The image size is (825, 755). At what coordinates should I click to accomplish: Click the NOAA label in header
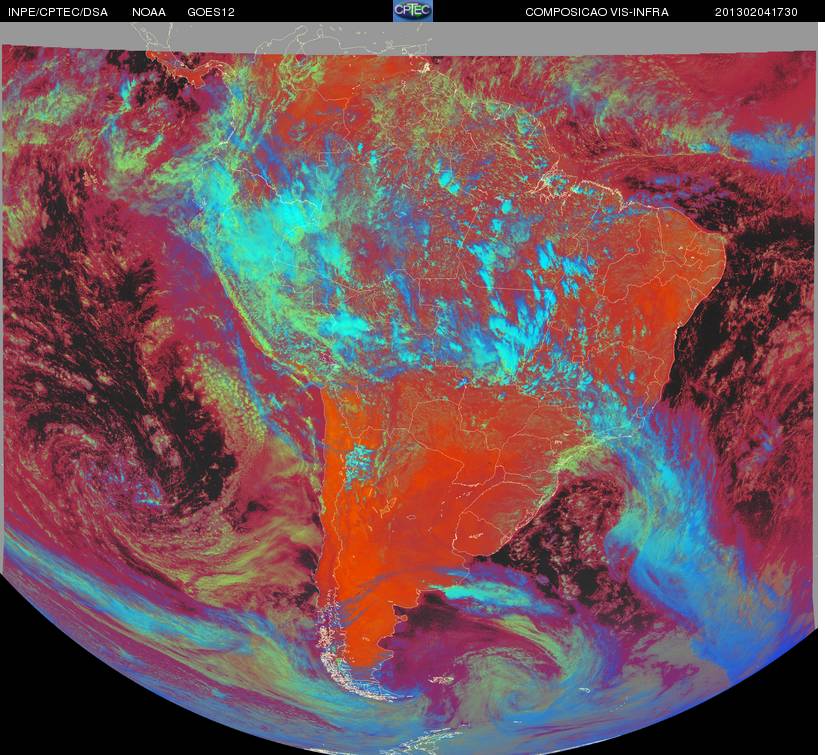coord(149,12)
